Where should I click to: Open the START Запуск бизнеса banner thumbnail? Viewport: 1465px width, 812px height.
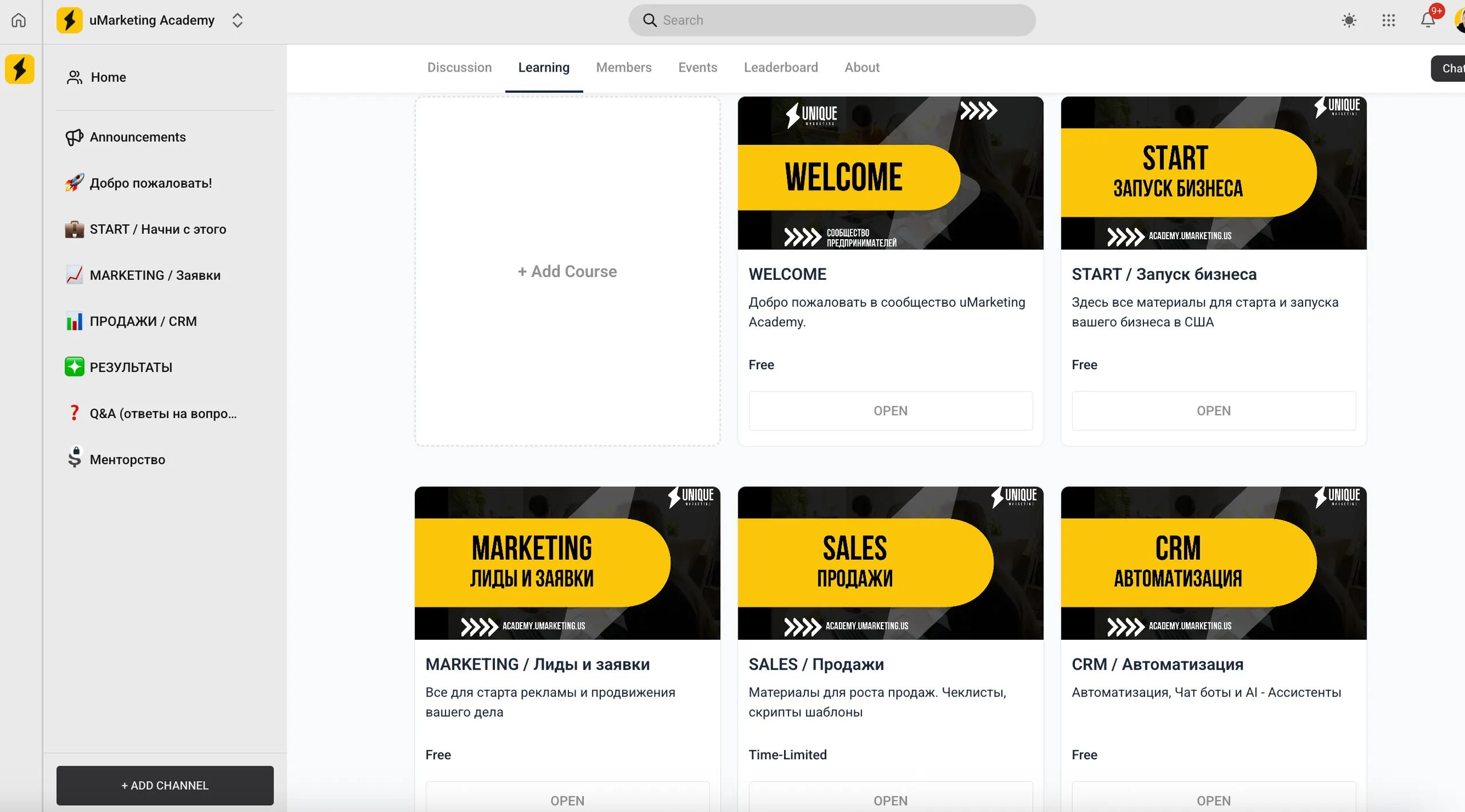pyautogui.click(x=1213, y=173)
